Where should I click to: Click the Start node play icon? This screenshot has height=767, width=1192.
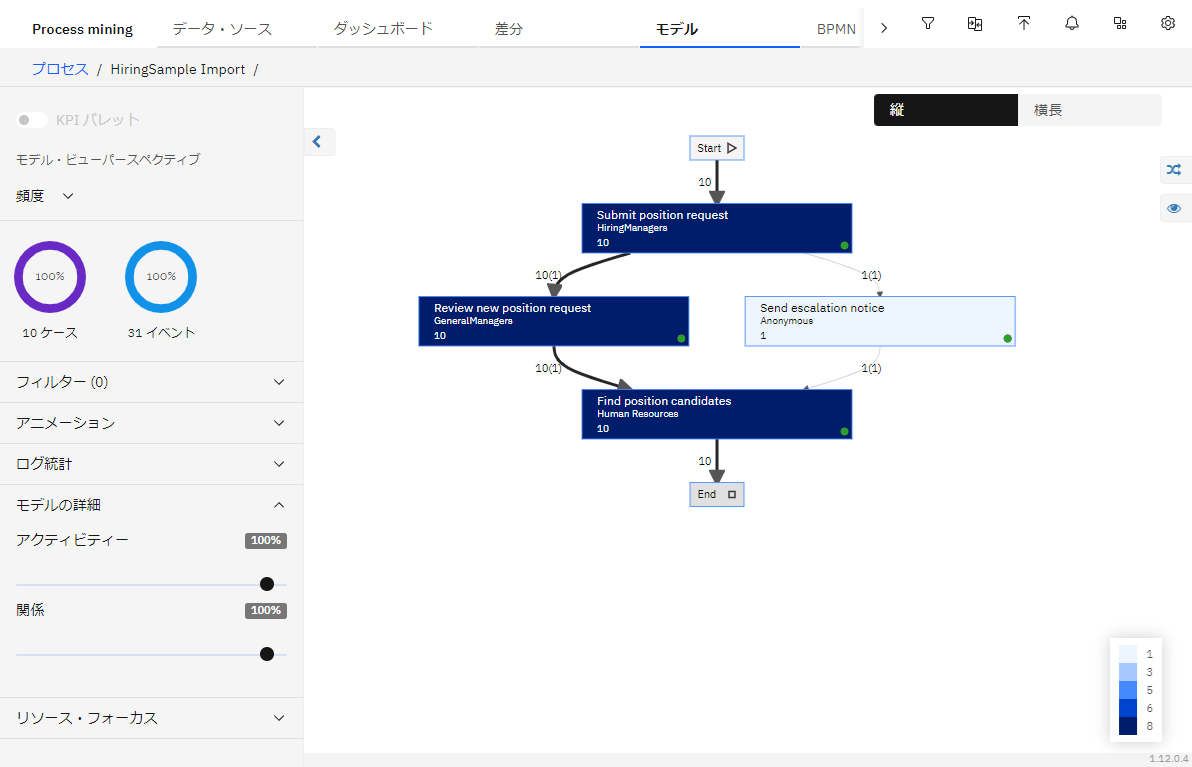tap(731, 148)
